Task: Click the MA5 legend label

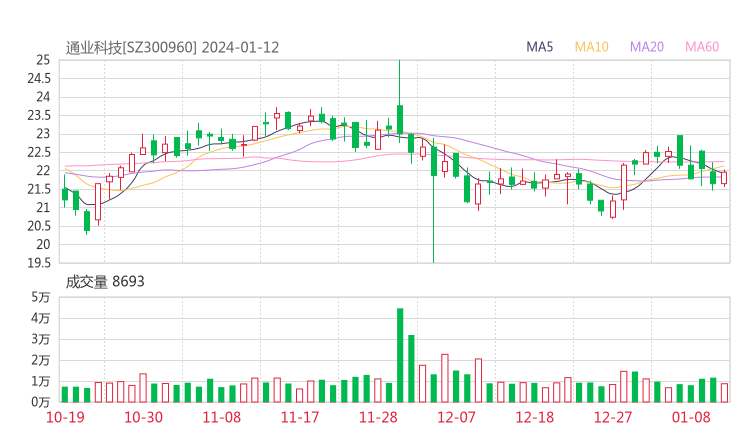Action: click(539, 47)
